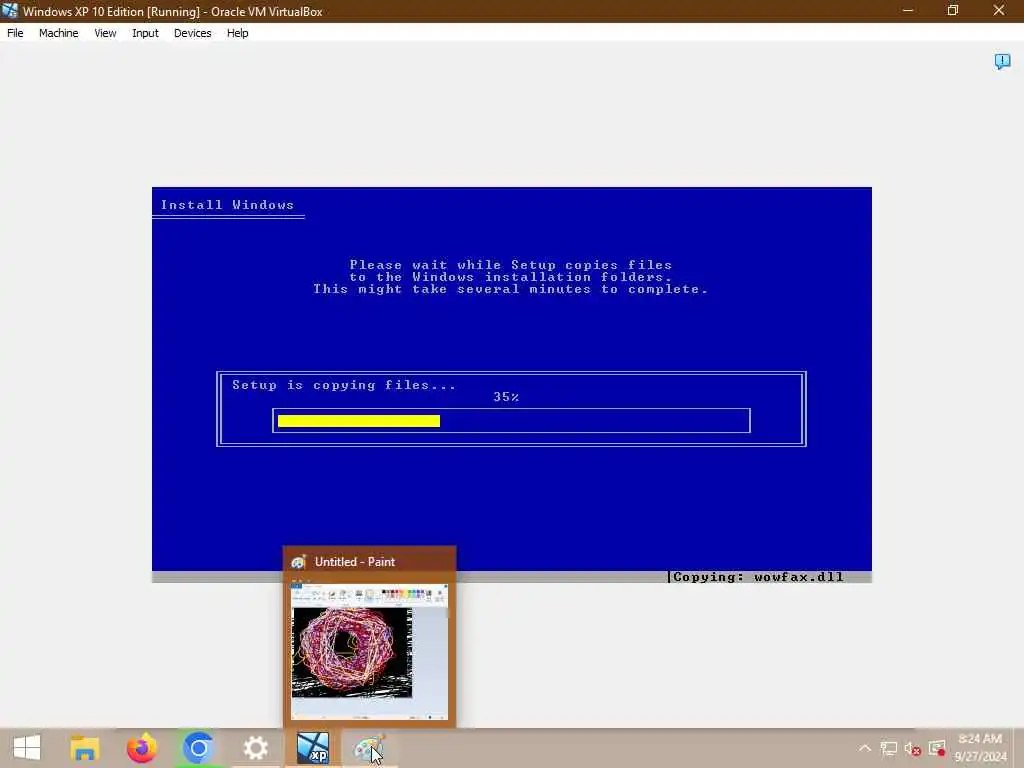Image resolution: width=1024 pixels, height=768 pixels.
Task: Launch File Explorer from the taskbar
Action: pos(84,748)
